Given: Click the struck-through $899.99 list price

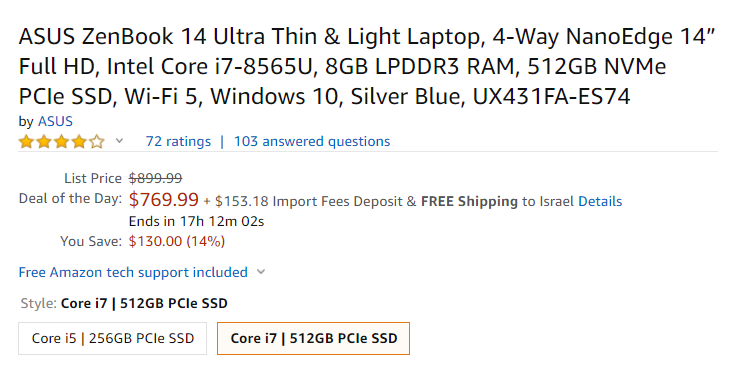Looking at the screenshot, I should (x=155, y=178).
